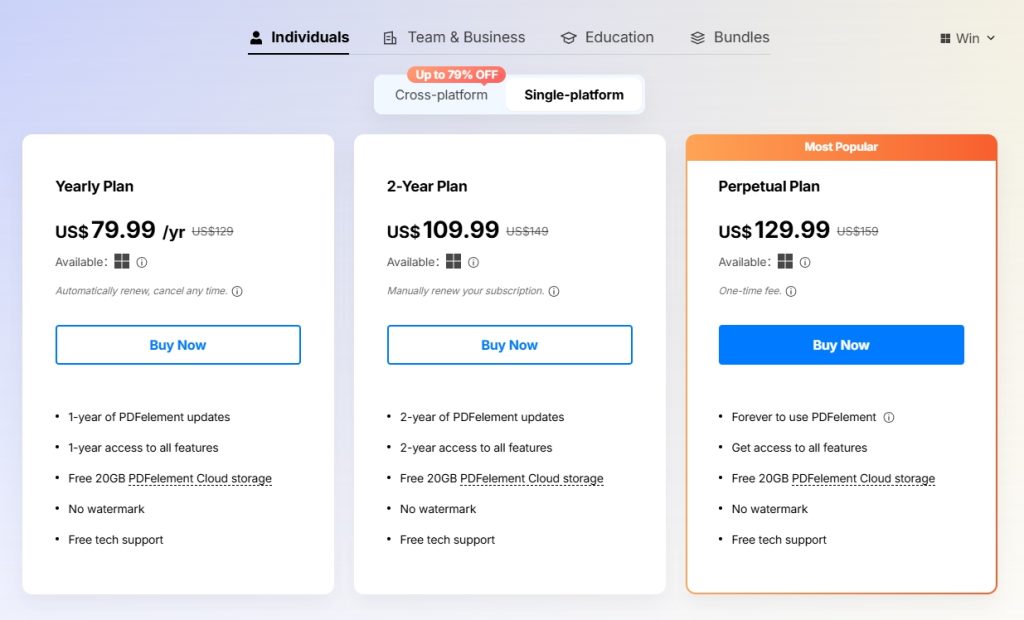Click info icon after 'Forever to use PDFelement'
Screen dimensions: 1024x620
[x=889, y=417]
